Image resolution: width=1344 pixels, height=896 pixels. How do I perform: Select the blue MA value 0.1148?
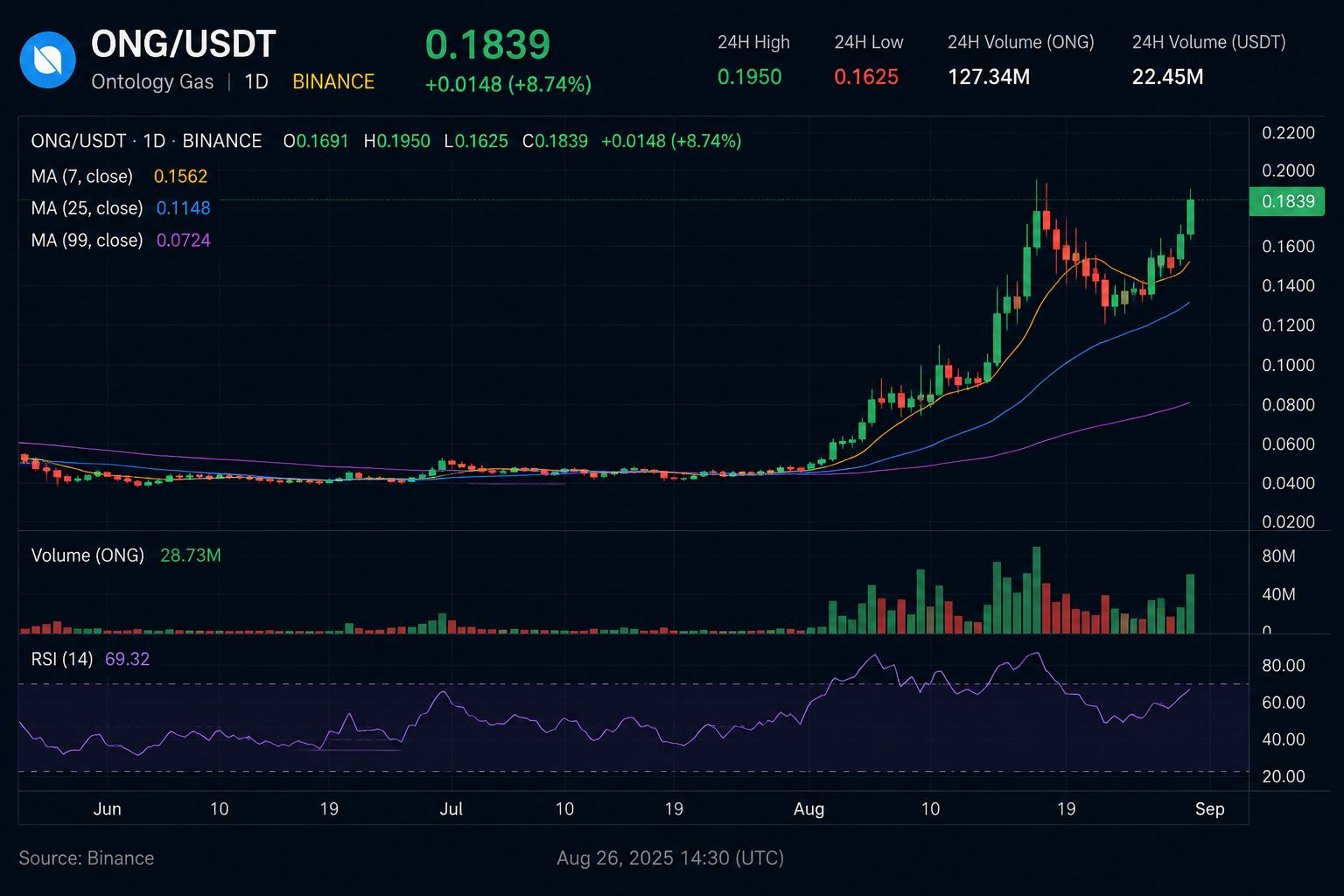(184, 208)
